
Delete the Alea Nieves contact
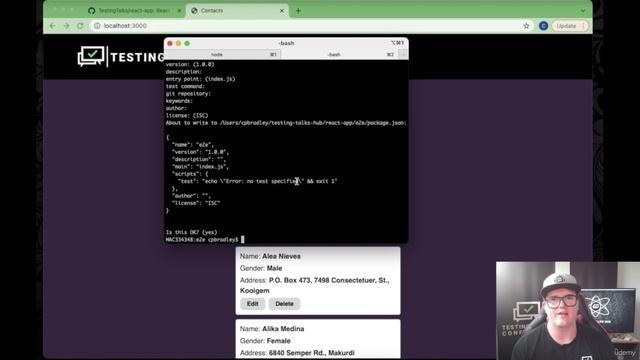(x=284, y=304)
